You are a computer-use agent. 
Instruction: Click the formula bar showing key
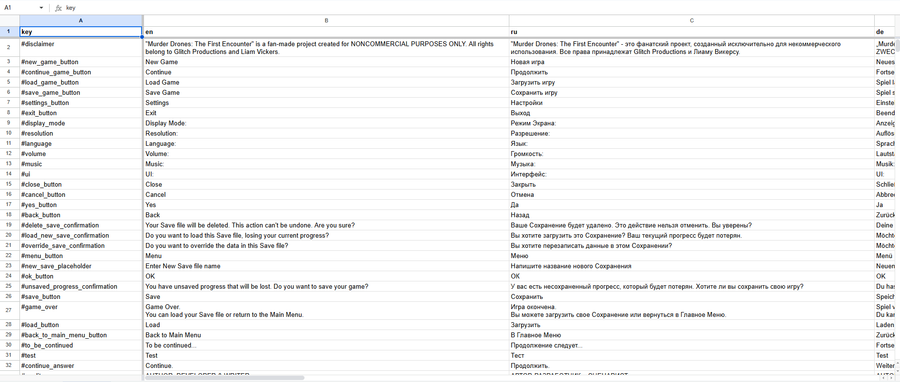[481, 8]
